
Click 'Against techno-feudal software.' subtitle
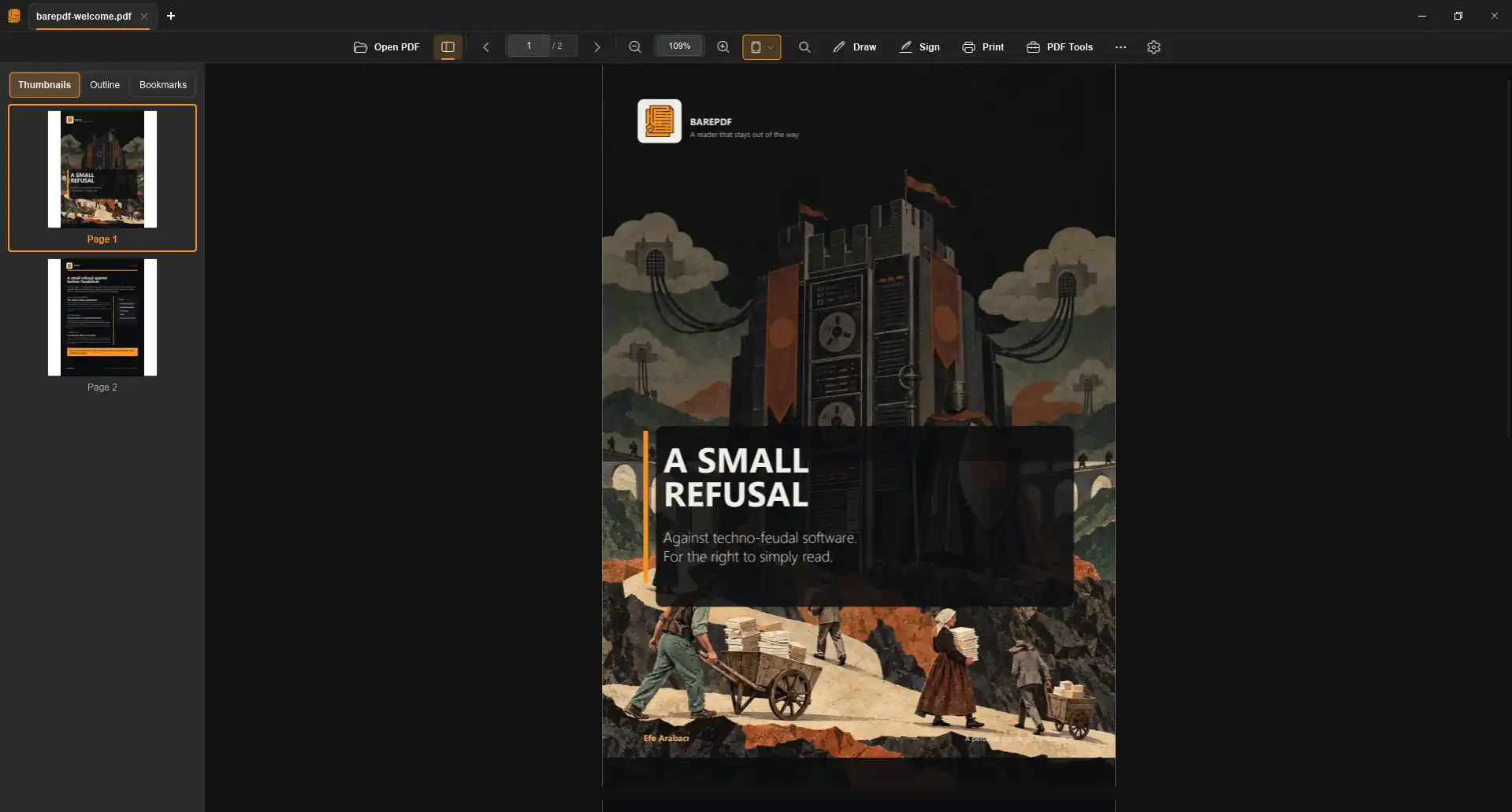click(x=760, y=538)
